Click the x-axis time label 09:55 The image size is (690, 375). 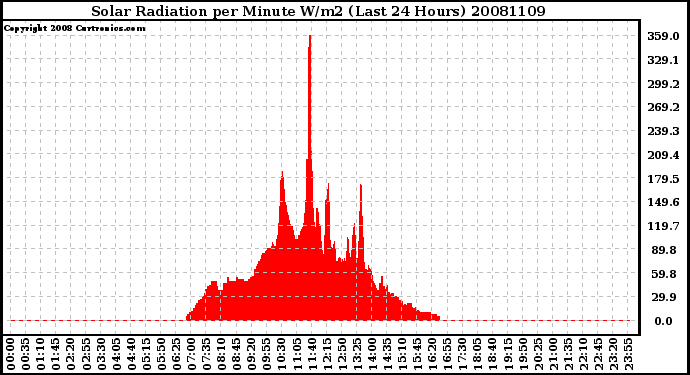pos(267,354)
